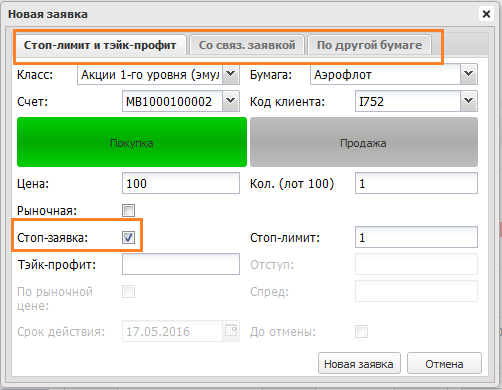Submit with the Новая заявка button
502x390 pixels.
359,364
